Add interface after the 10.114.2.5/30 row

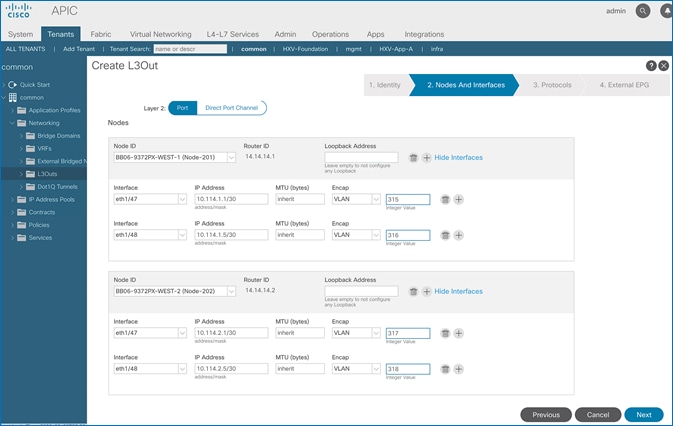pyautogui.click(x=458, y=369)
